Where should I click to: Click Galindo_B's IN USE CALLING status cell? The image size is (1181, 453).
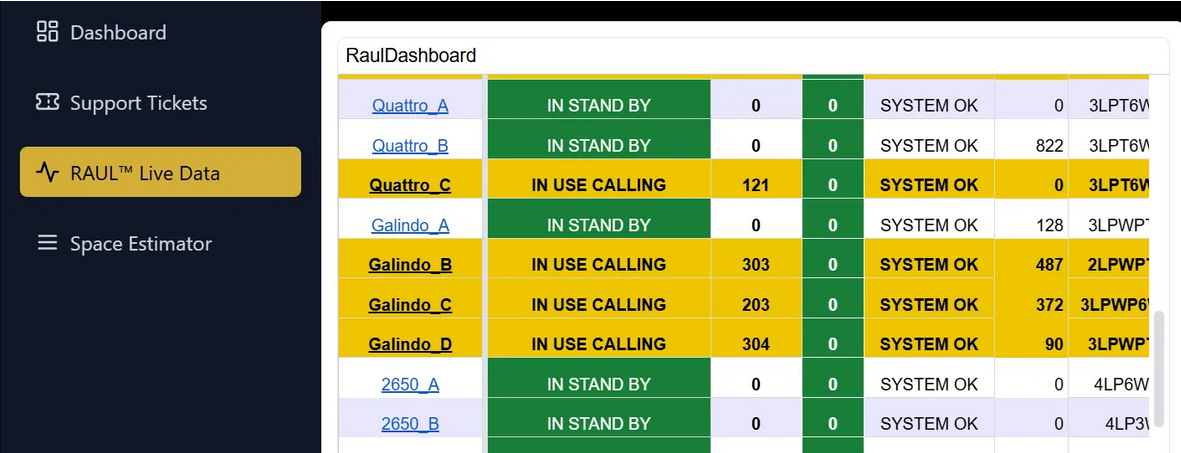tap(598, 265)
